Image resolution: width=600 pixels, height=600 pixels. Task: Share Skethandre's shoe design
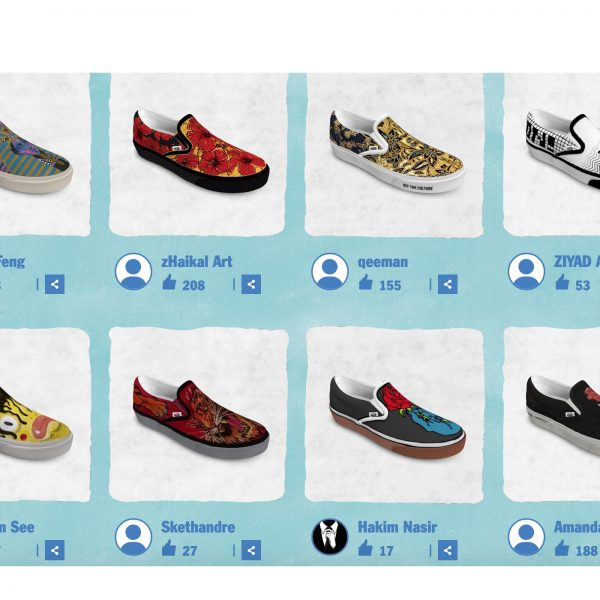251,550
